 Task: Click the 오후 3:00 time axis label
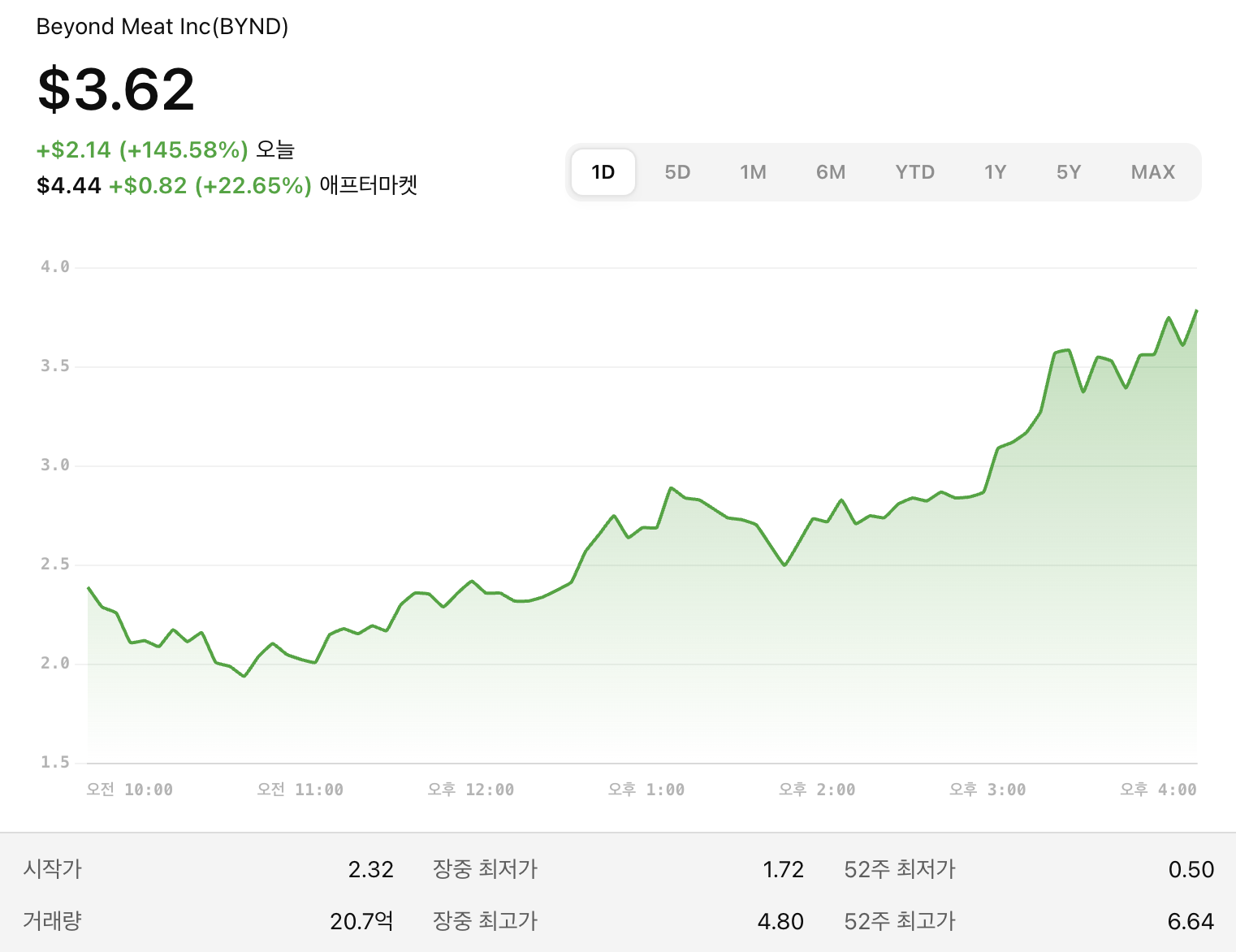[988, 790]
